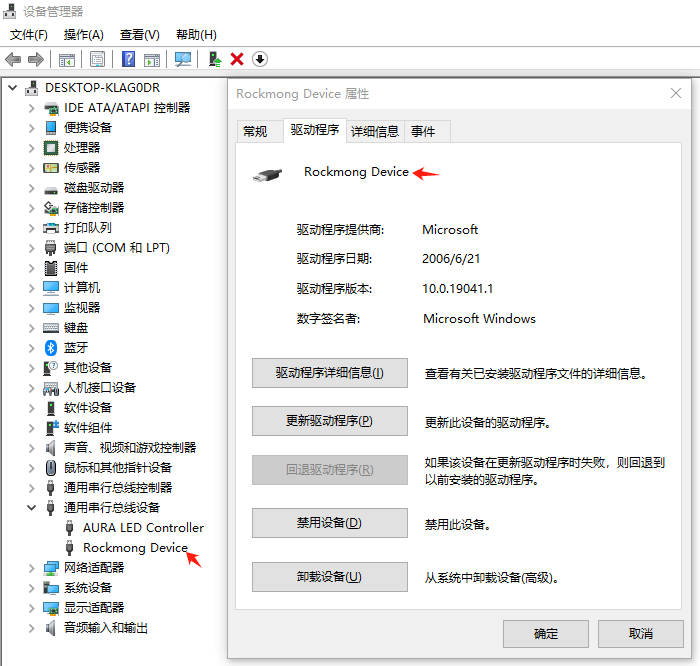The width and height of the screenshot is (700, 666).
Task: Confirm with the 确定 button
Action: (546, 634)
